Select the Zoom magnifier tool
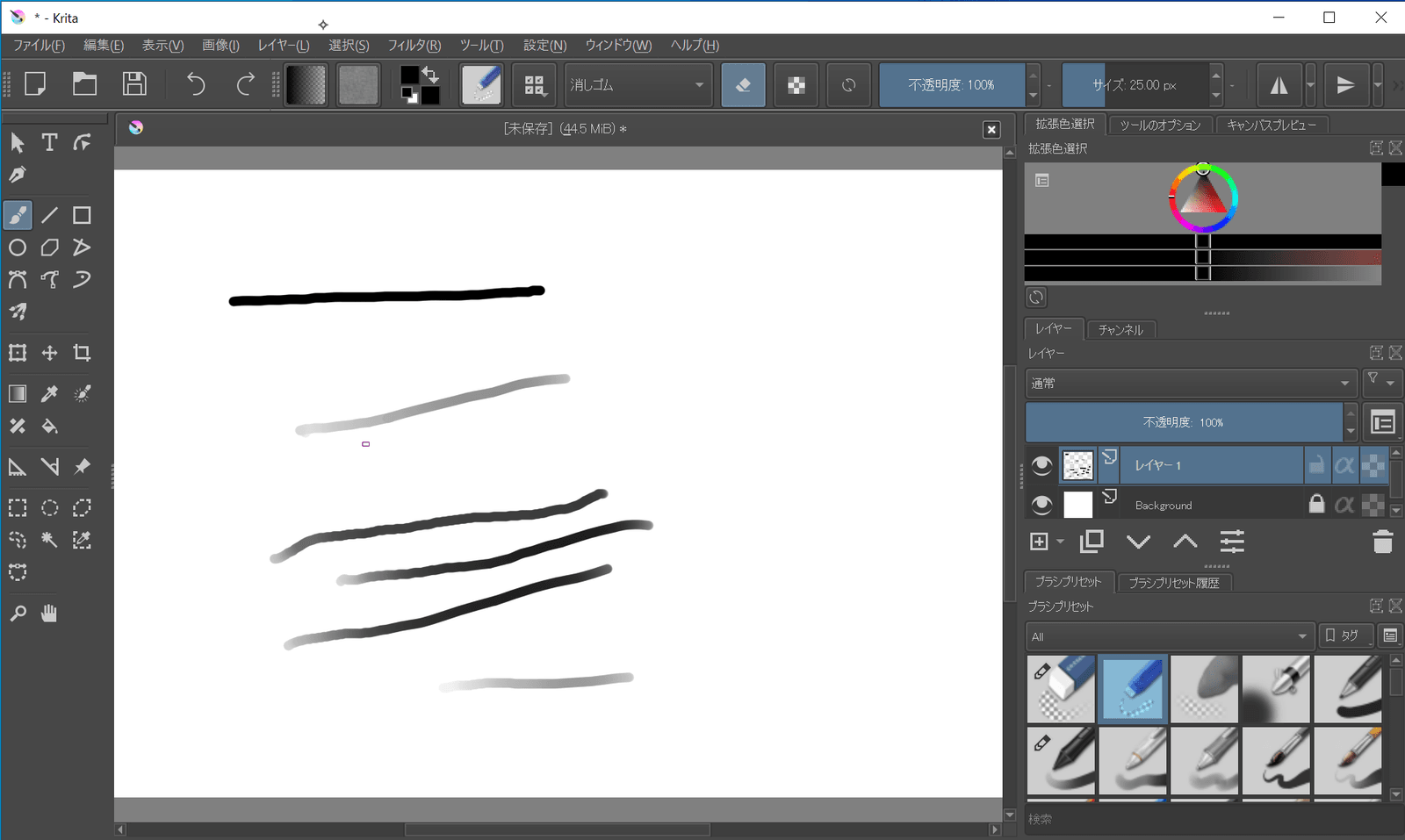 [x=18, y=614]
